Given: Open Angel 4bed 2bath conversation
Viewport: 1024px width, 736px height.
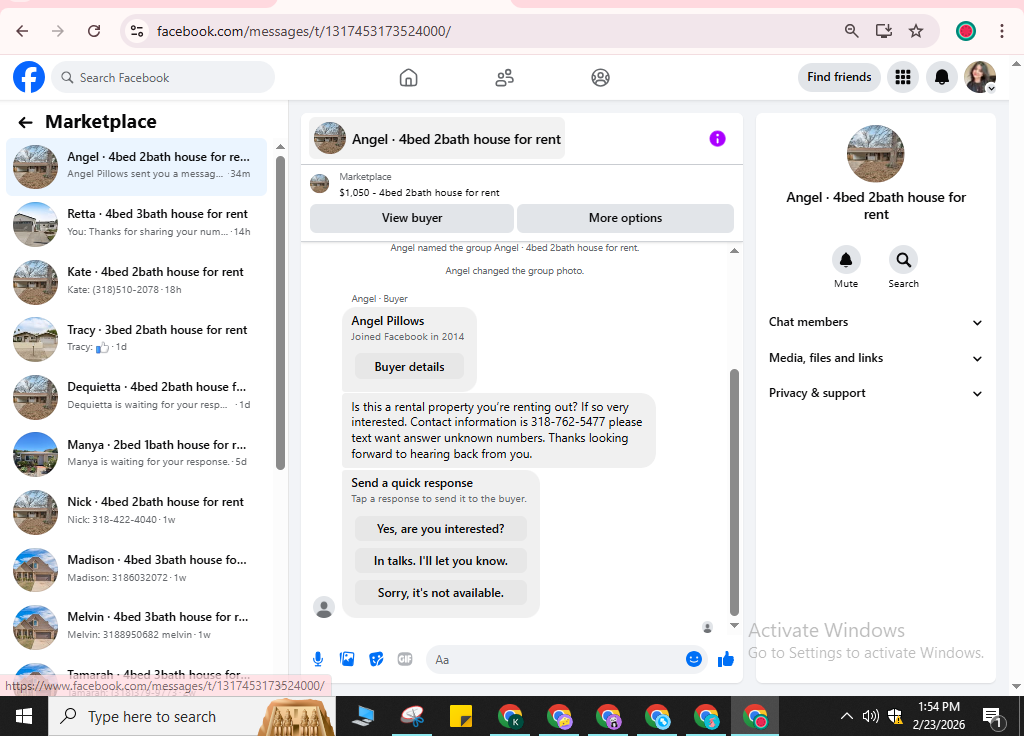Looking at the screenshot, I should pyautogui.click(x=136, y=167).
